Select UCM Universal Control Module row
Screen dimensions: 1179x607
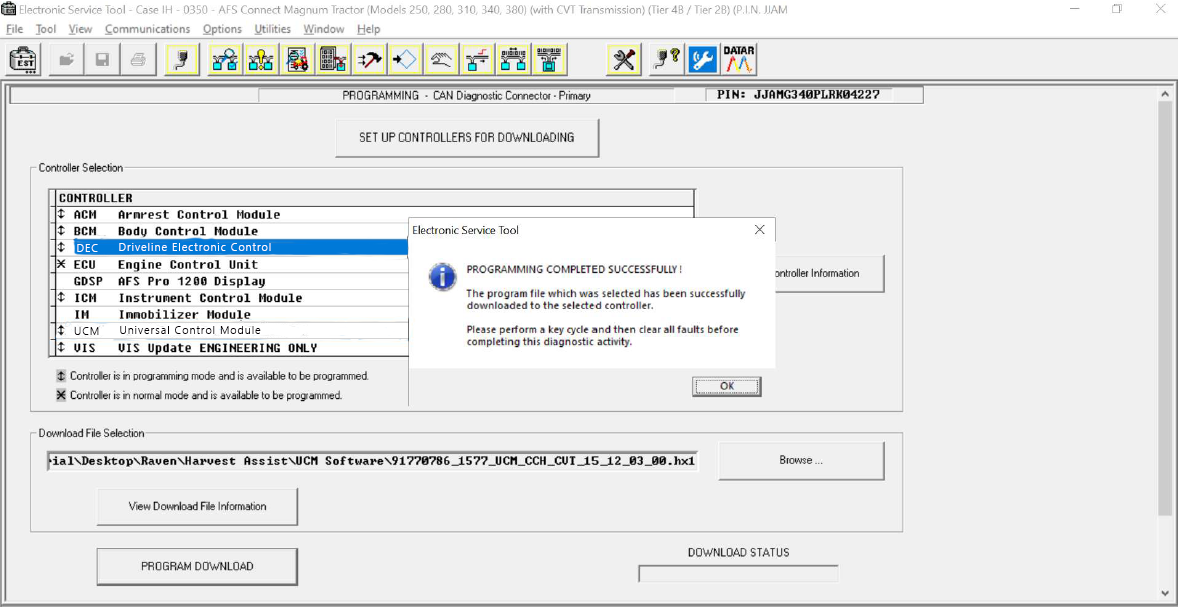tap(233, 331)
